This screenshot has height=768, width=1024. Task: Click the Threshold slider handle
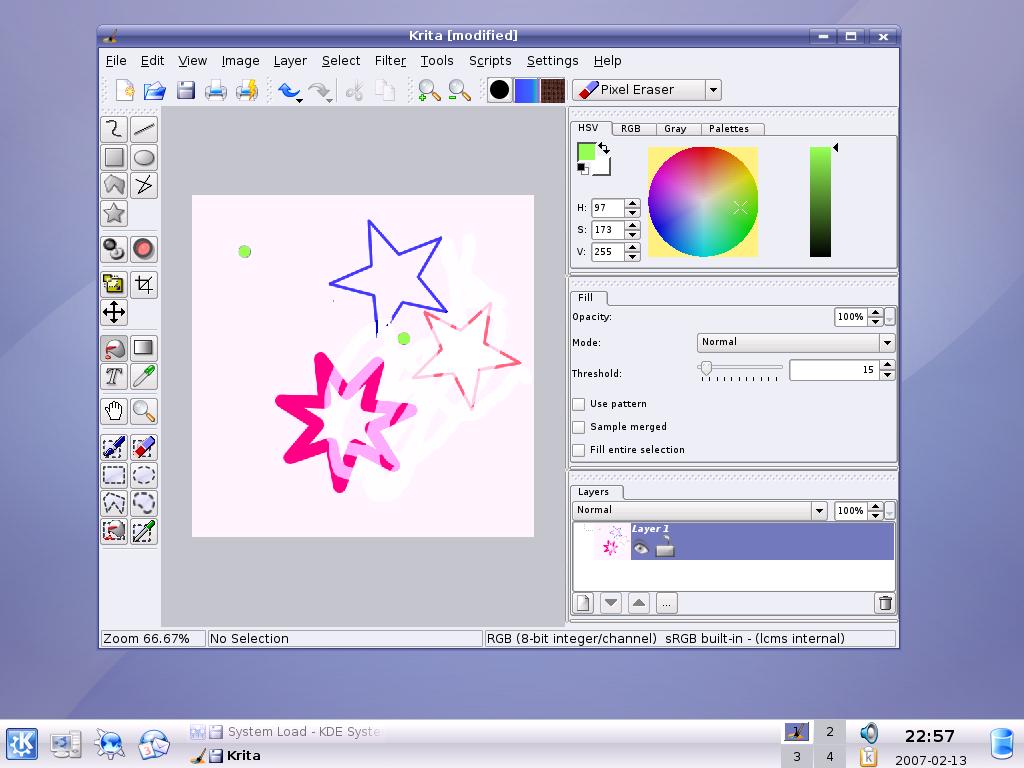pos(706,368)
